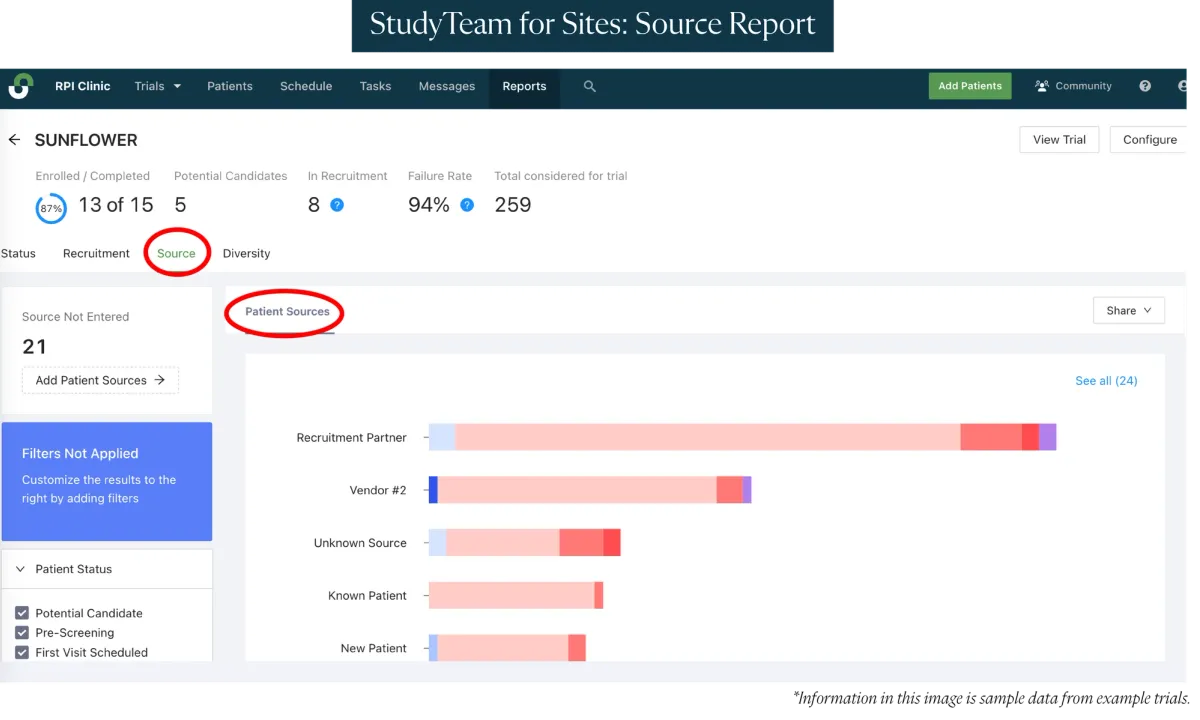The image size is (1200, 720).
Task: Click the 87% enrollment progress ring
Action: [50, 208]
